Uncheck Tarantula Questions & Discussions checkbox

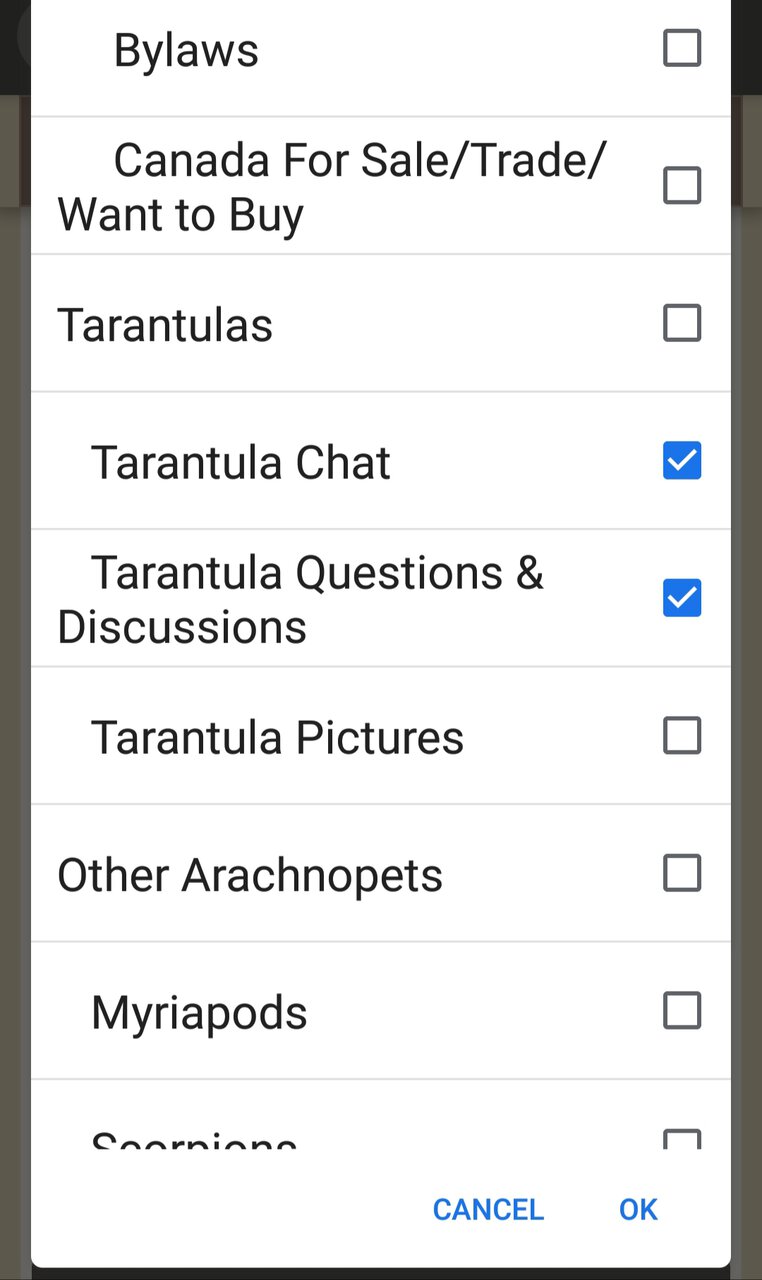(x=682, y=598)
